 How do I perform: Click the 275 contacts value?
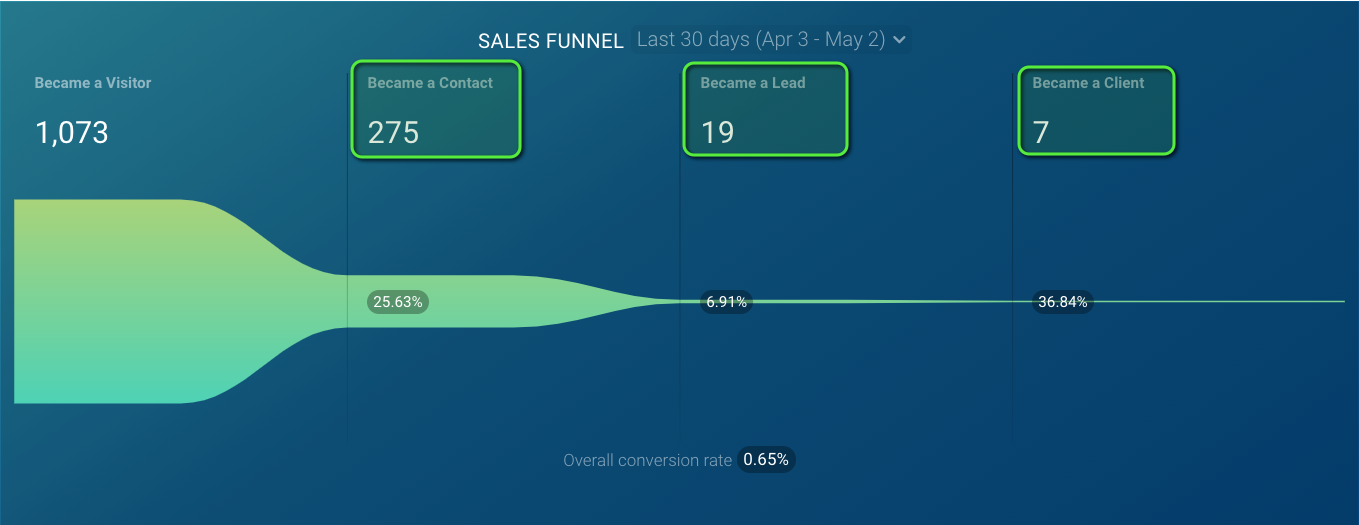coord(393,132)
